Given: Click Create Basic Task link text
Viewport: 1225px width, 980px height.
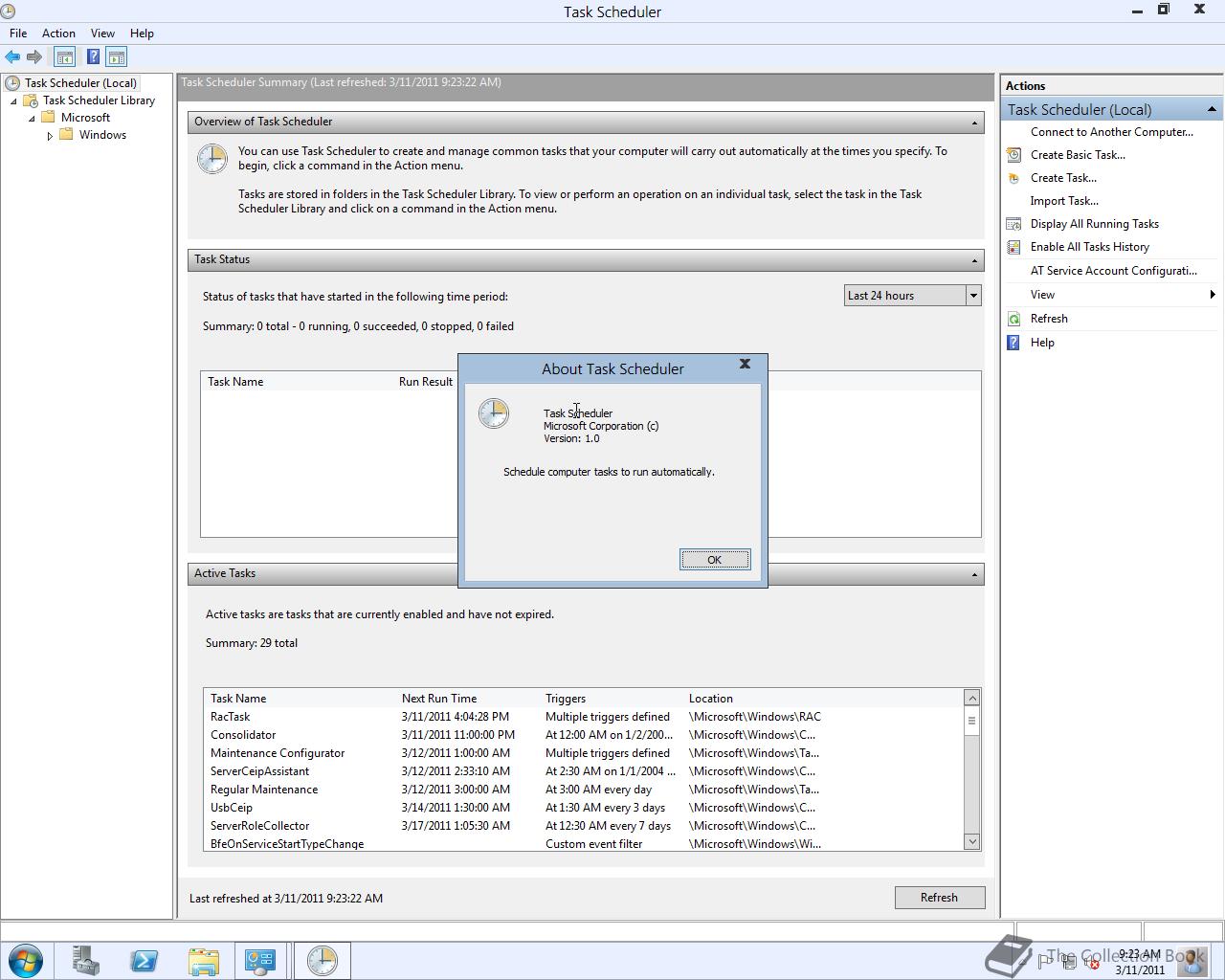Looking at the screenshot, I should 1078,155.
